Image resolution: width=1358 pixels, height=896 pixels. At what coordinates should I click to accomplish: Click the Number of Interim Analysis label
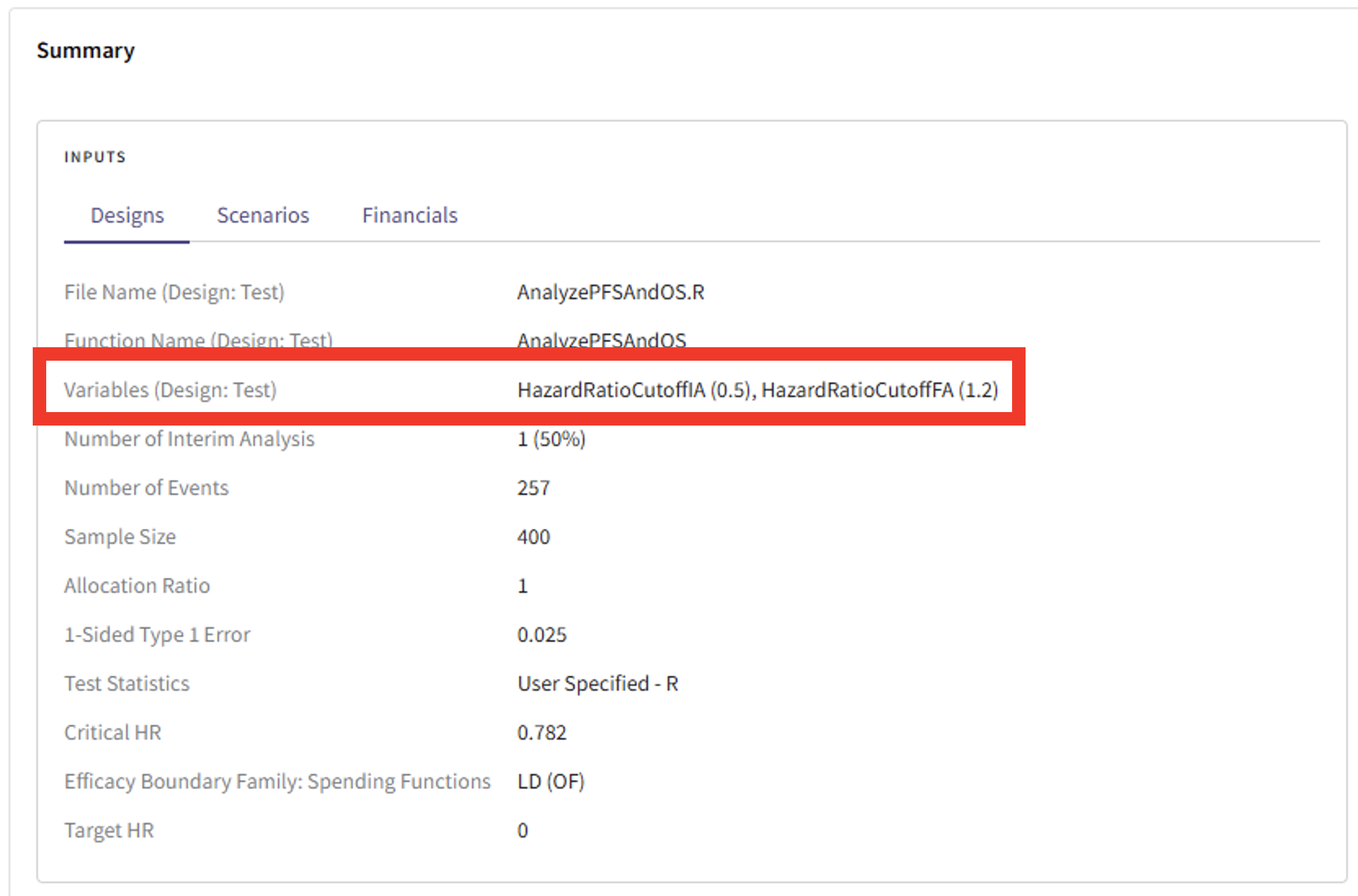[x=189, y=439]
